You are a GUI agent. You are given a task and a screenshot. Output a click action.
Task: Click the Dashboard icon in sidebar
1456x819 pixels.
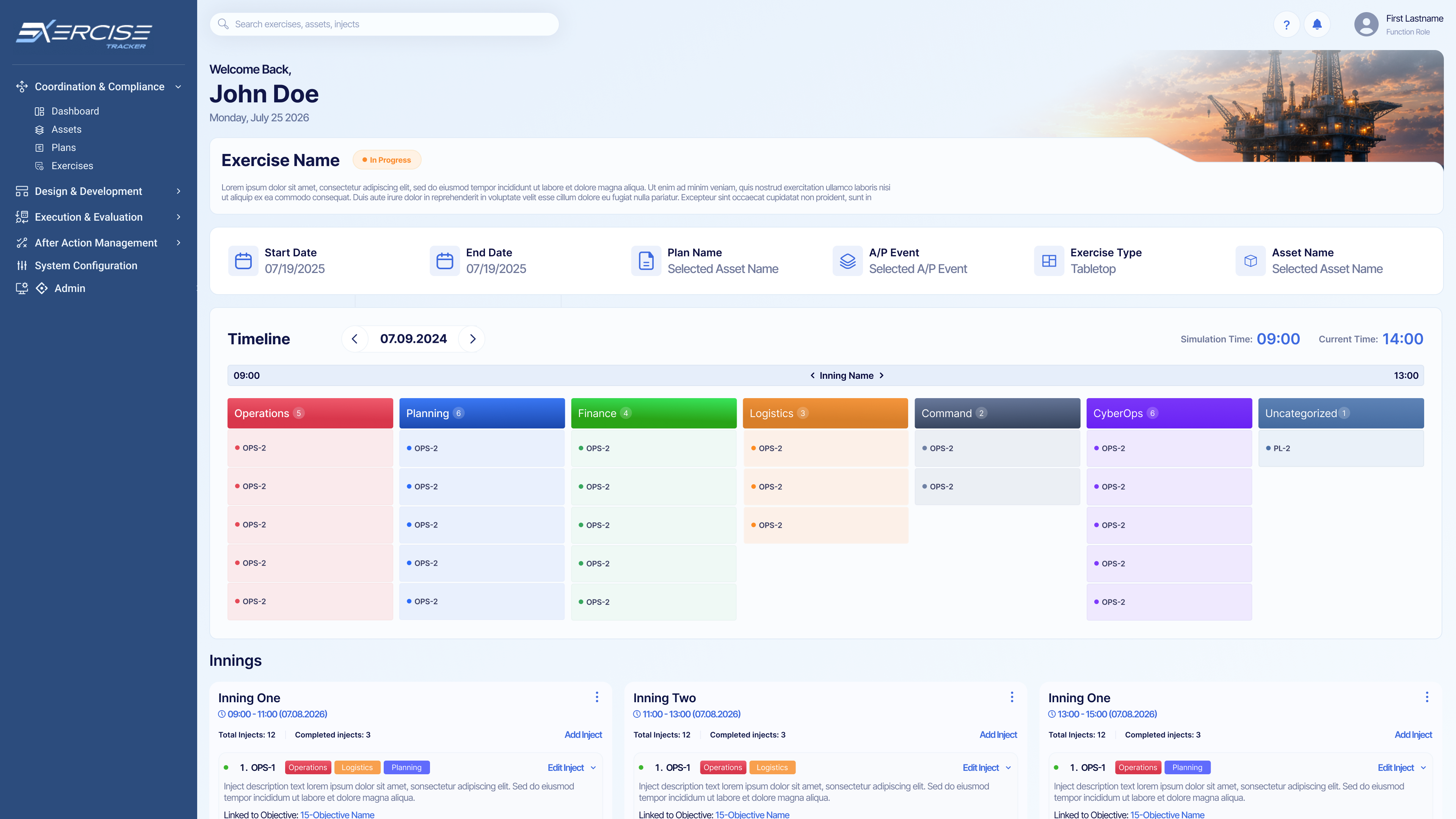coord(39,111)
